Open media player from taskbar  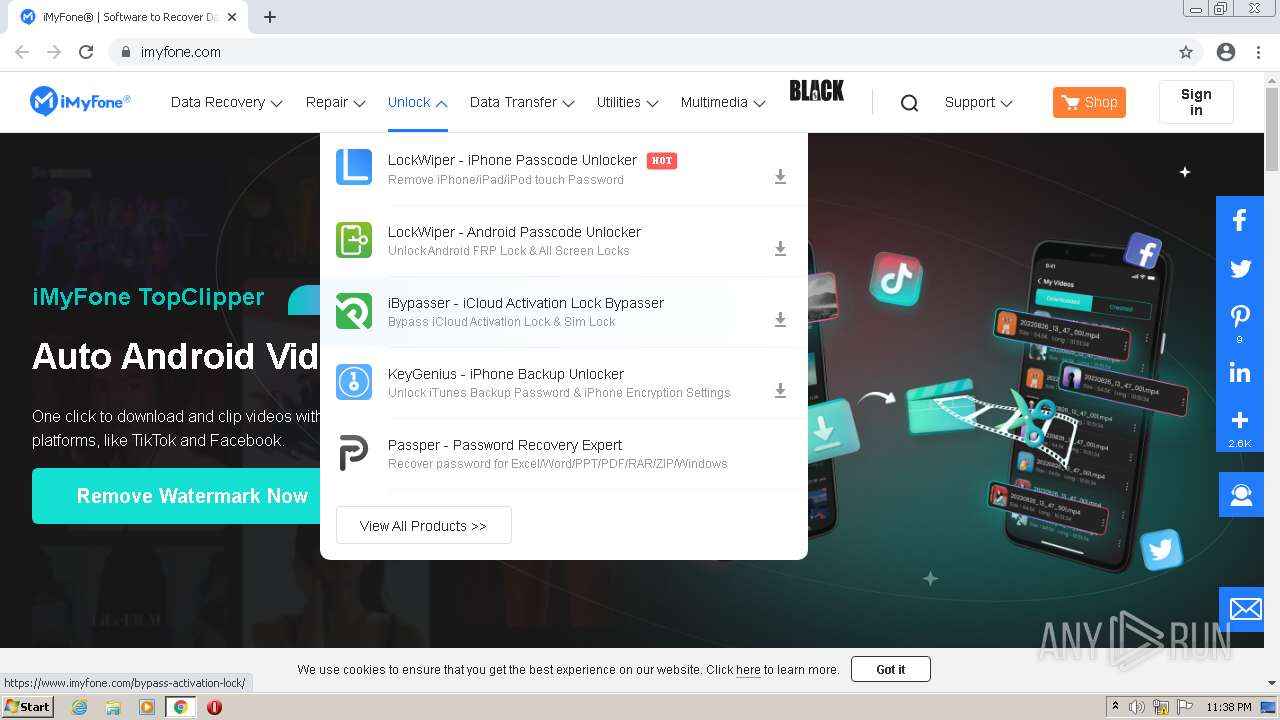[147, 707]
